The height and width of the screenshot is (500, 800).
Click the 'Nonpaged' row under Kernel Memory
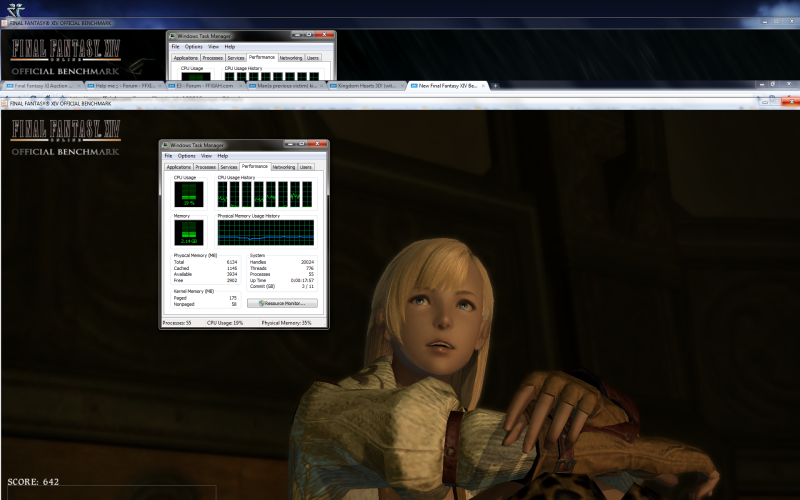coord(205,304)
